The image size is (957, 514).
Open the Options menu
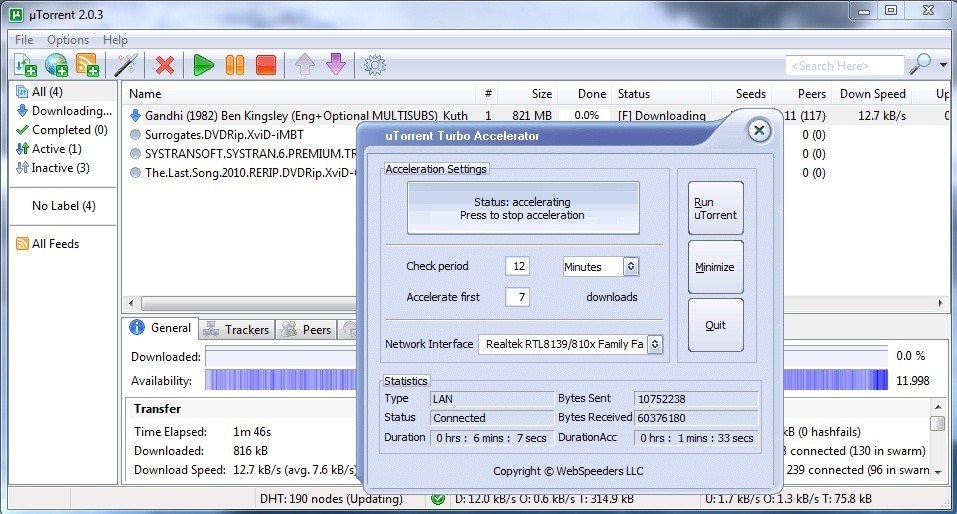coord(68,40)
